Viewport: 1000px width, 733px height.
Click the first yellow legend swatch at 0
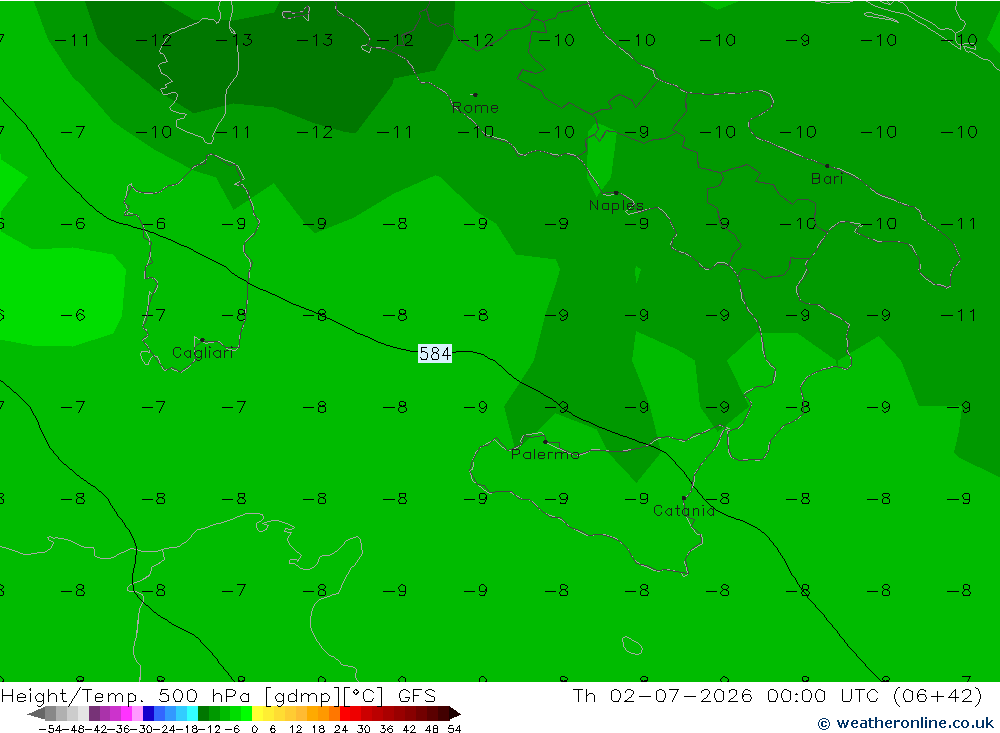click(x=257, y=713)
